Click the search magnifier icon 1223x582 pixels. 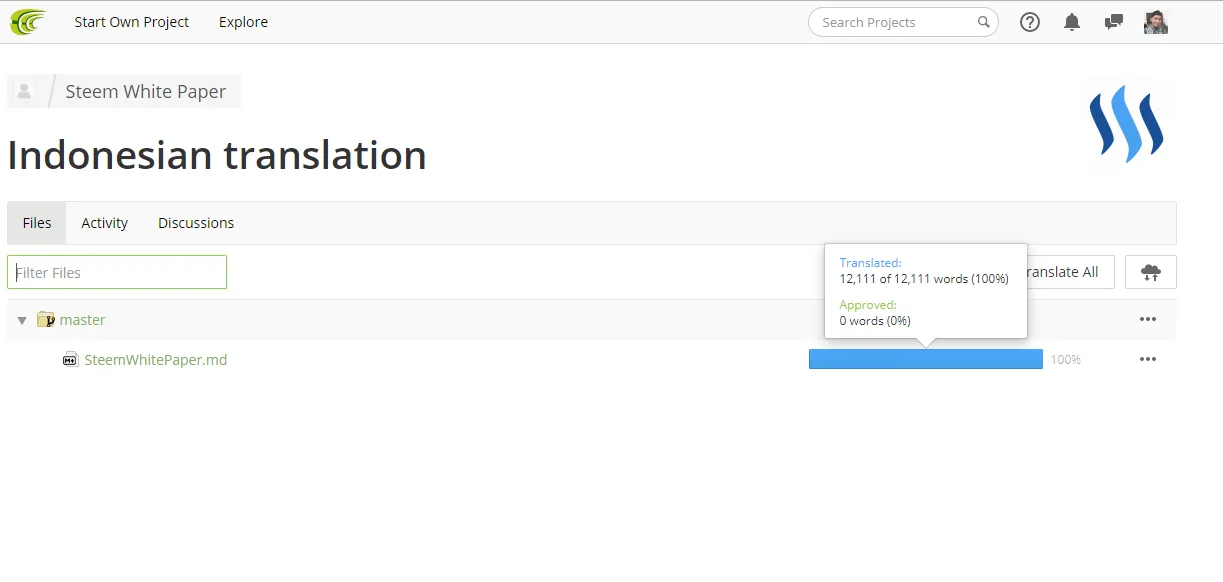pos(984,22)
